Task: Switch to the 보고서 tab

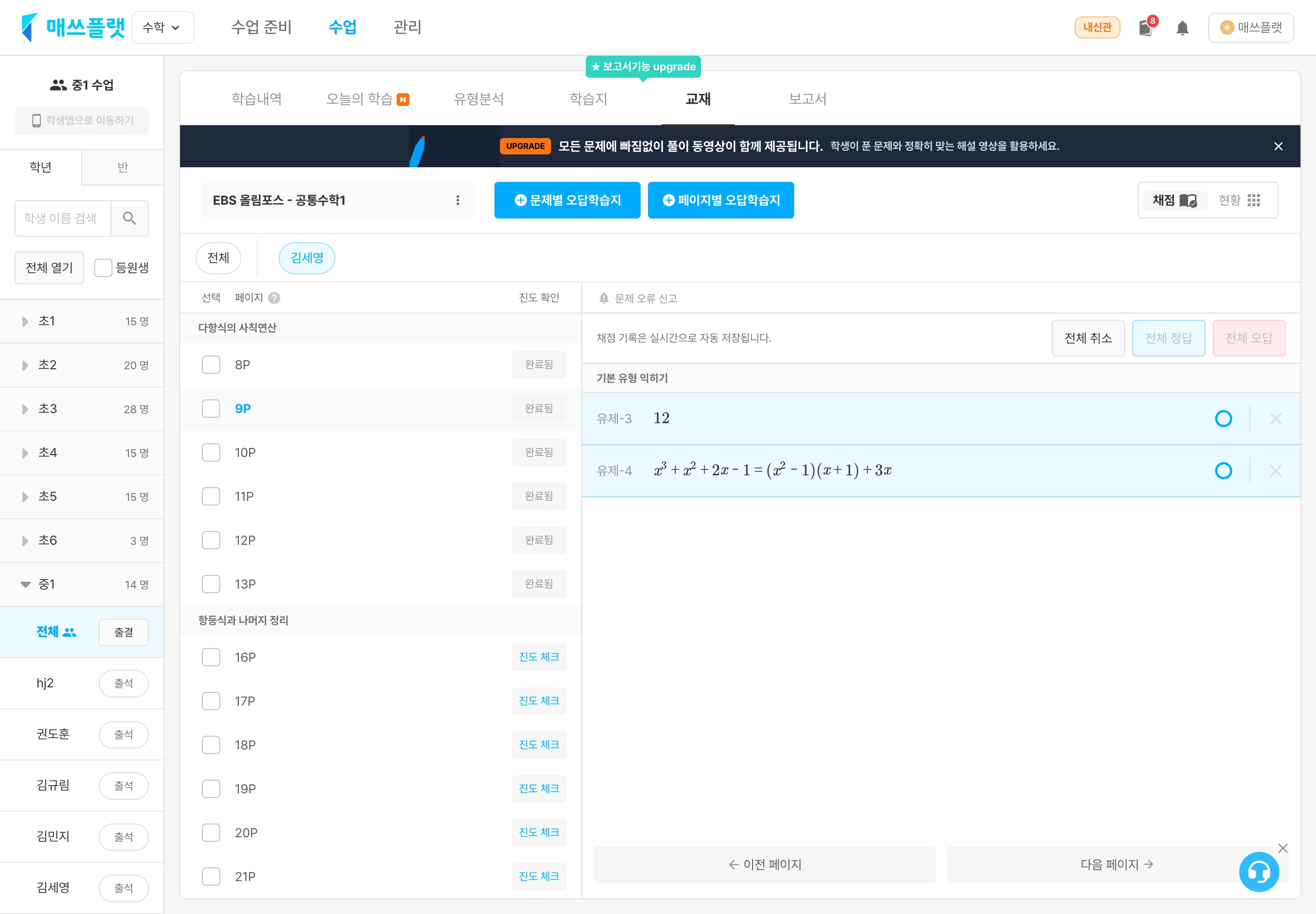Action: click(807, 99)
